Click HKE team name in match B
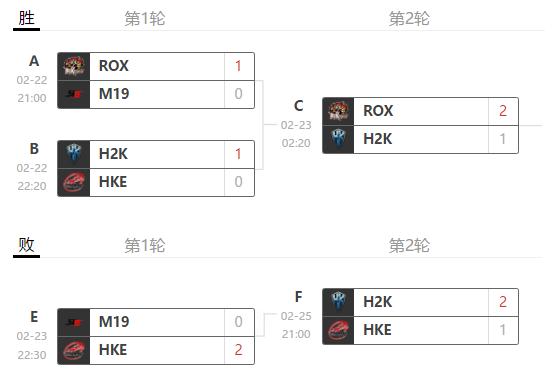Screen dimensions: 545x385 [x=113, y=182]
